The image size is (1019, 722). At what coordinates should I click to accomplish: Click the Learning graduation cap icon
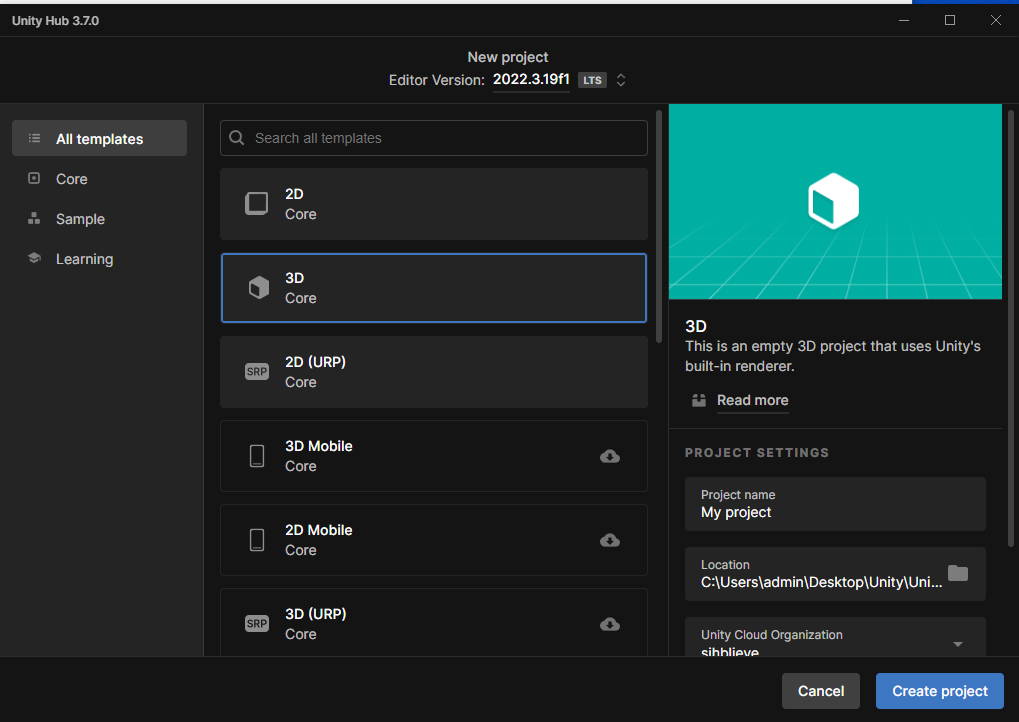tap(34, 258)
